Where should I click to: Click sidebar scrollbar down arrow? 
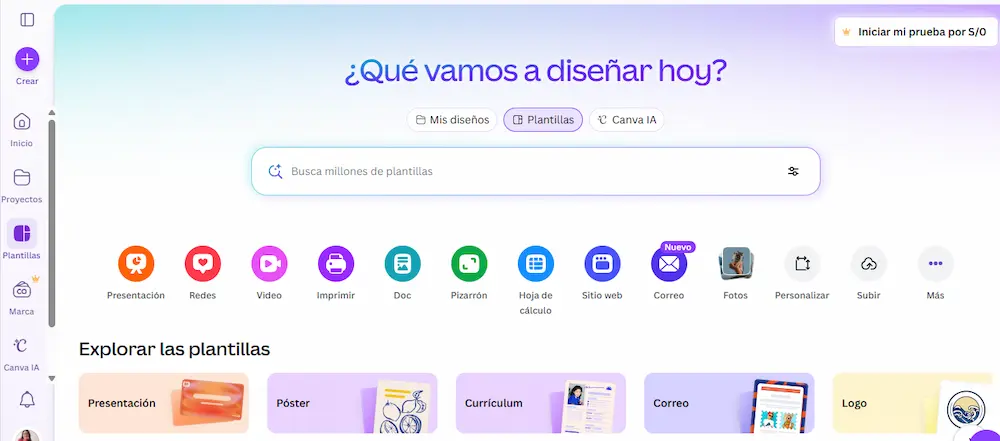tap(52, 378)
